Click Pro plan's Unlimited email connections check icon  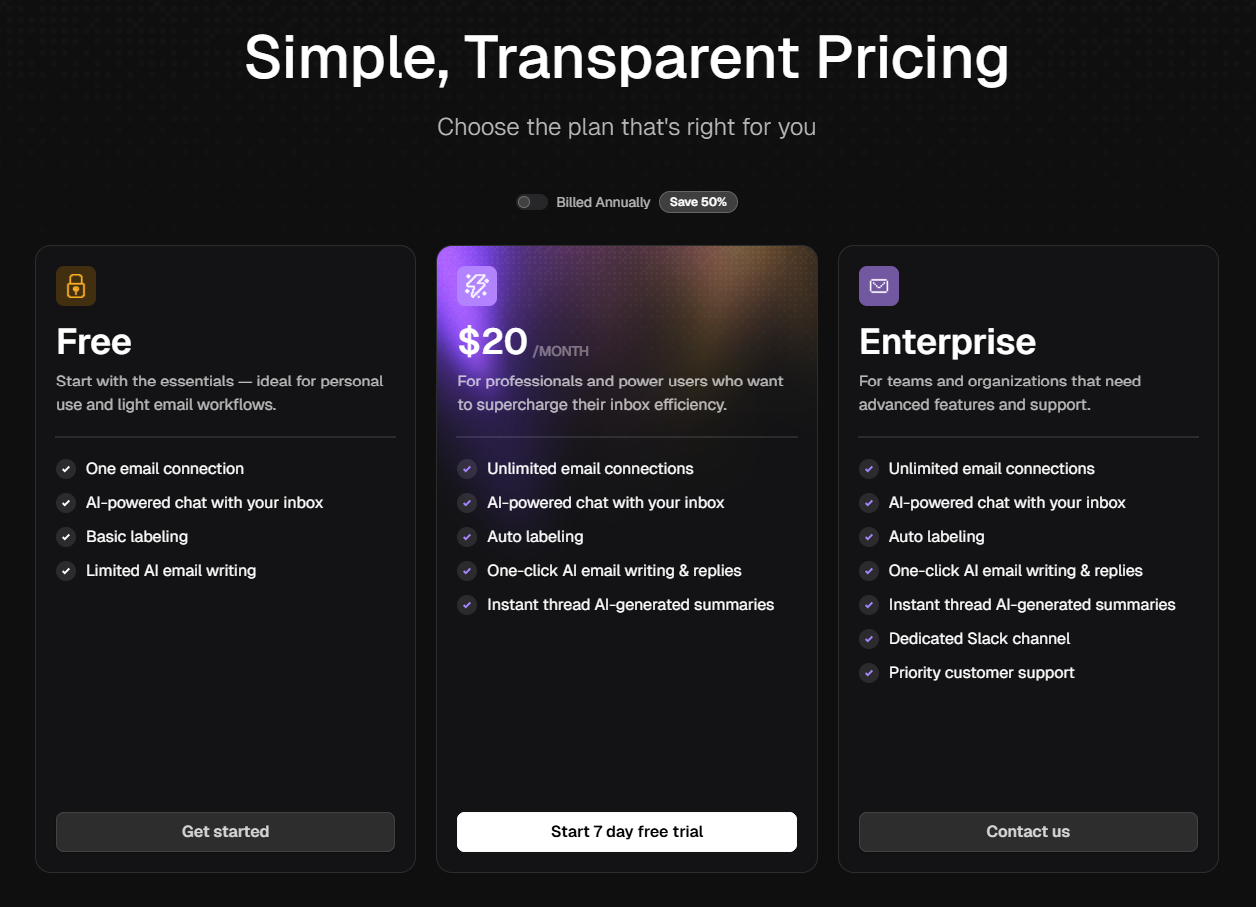coord(467,469)
